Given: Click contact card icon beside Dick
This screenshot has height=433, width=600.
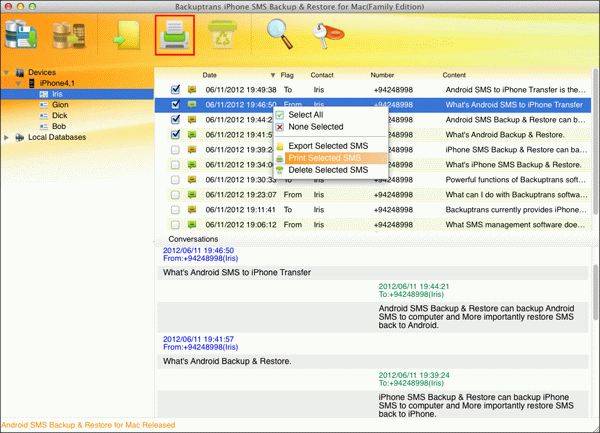Looking at the screenshot, I should click(x=44, y=116).
